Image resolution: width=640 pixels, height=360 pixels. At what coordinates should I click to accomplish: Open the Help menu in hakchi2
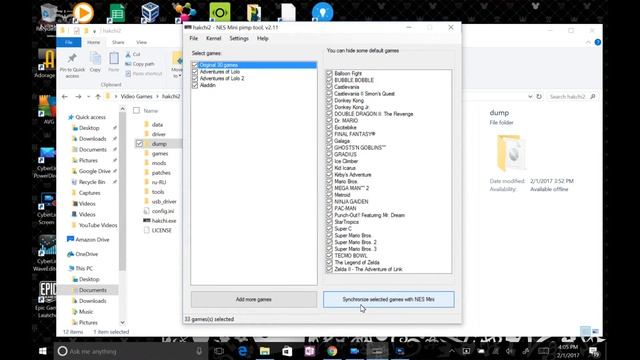pos(262,38)
